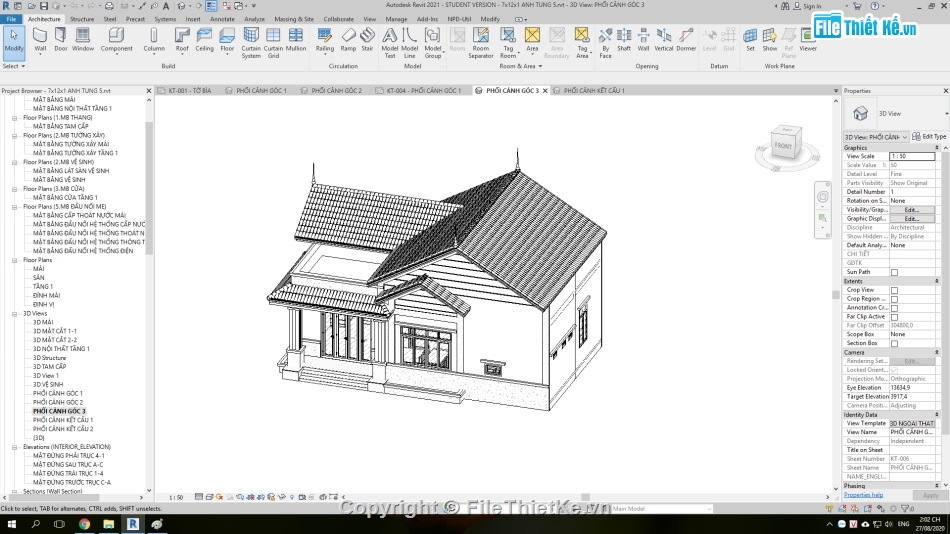
Task: Open PHỐI CẢNH GÓC 2 in Project Browser
Action: click(x=58, y=402)
